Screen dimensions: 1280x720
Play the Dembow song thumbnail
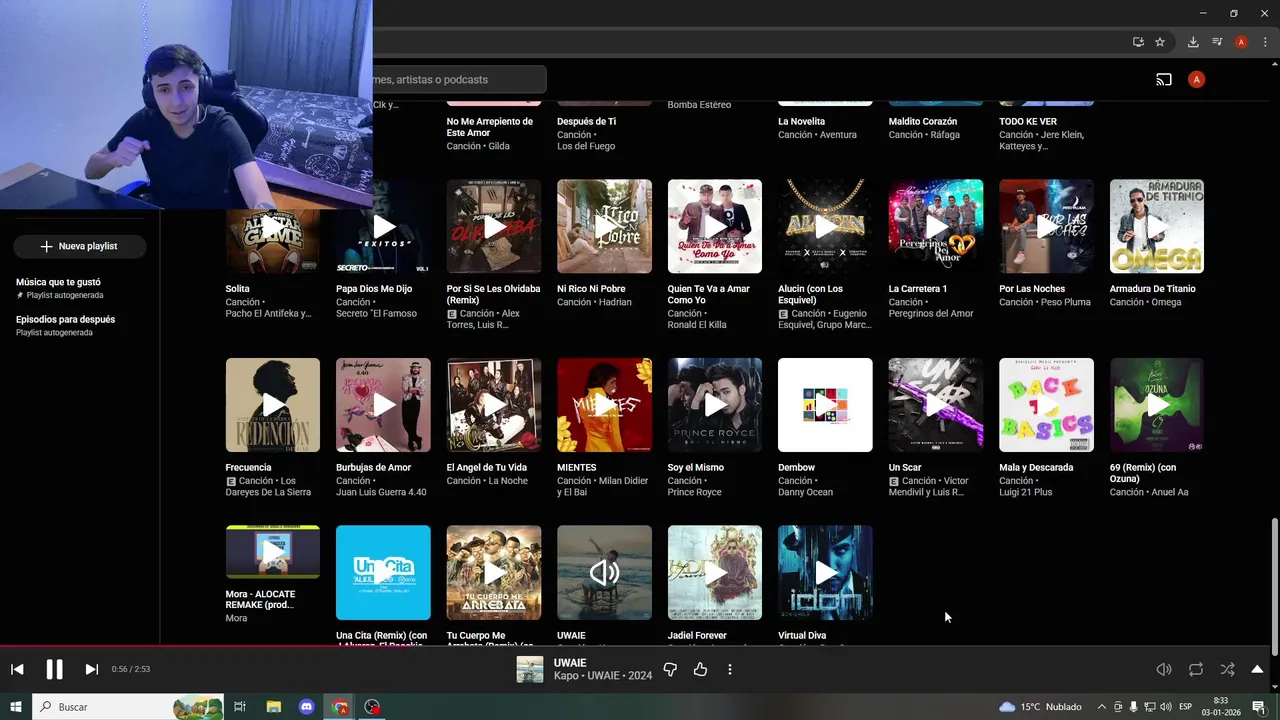[825, 405]
